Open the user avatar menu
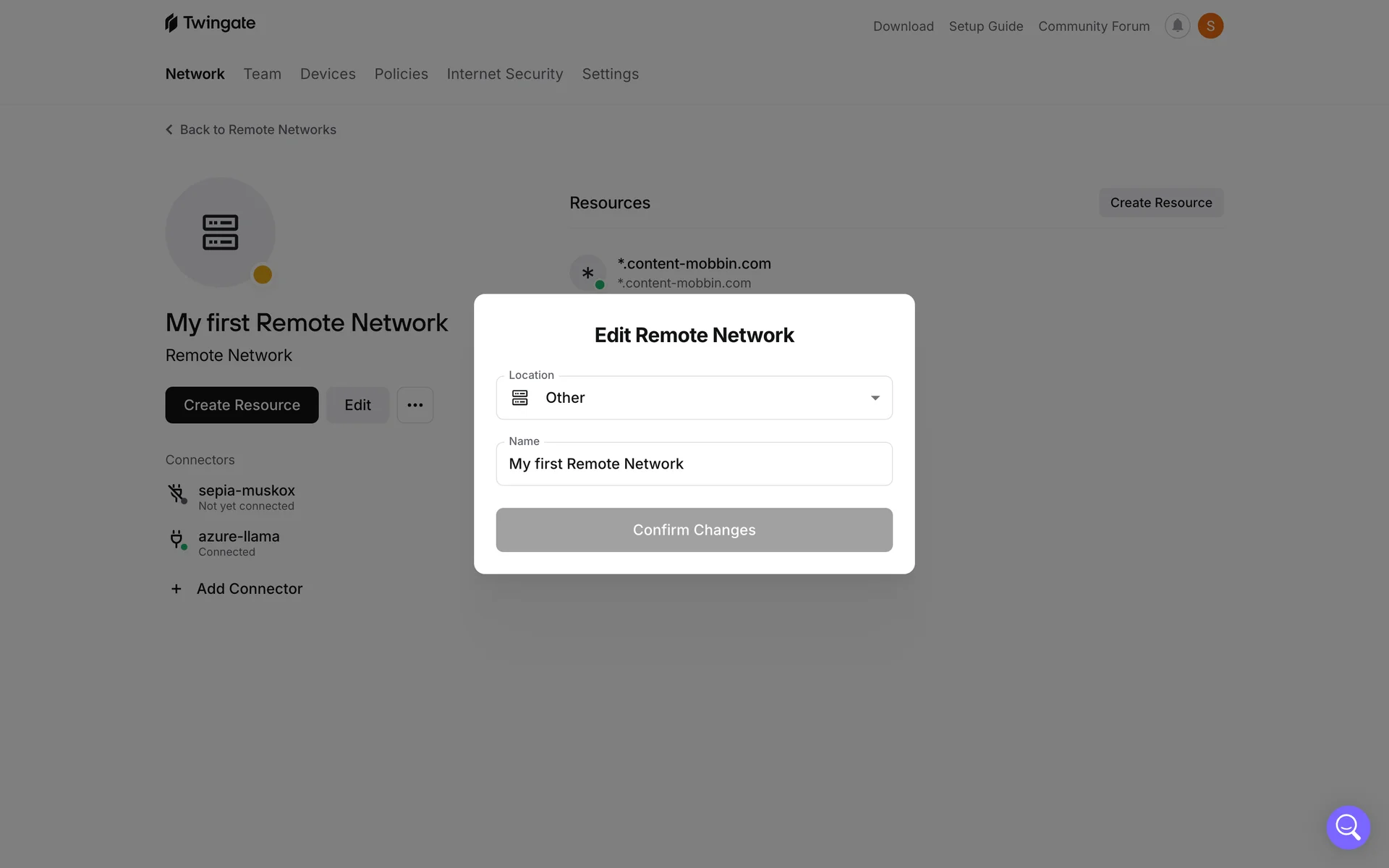The height and width of the screenshot is (868, 1389). tap(1210, 26)
